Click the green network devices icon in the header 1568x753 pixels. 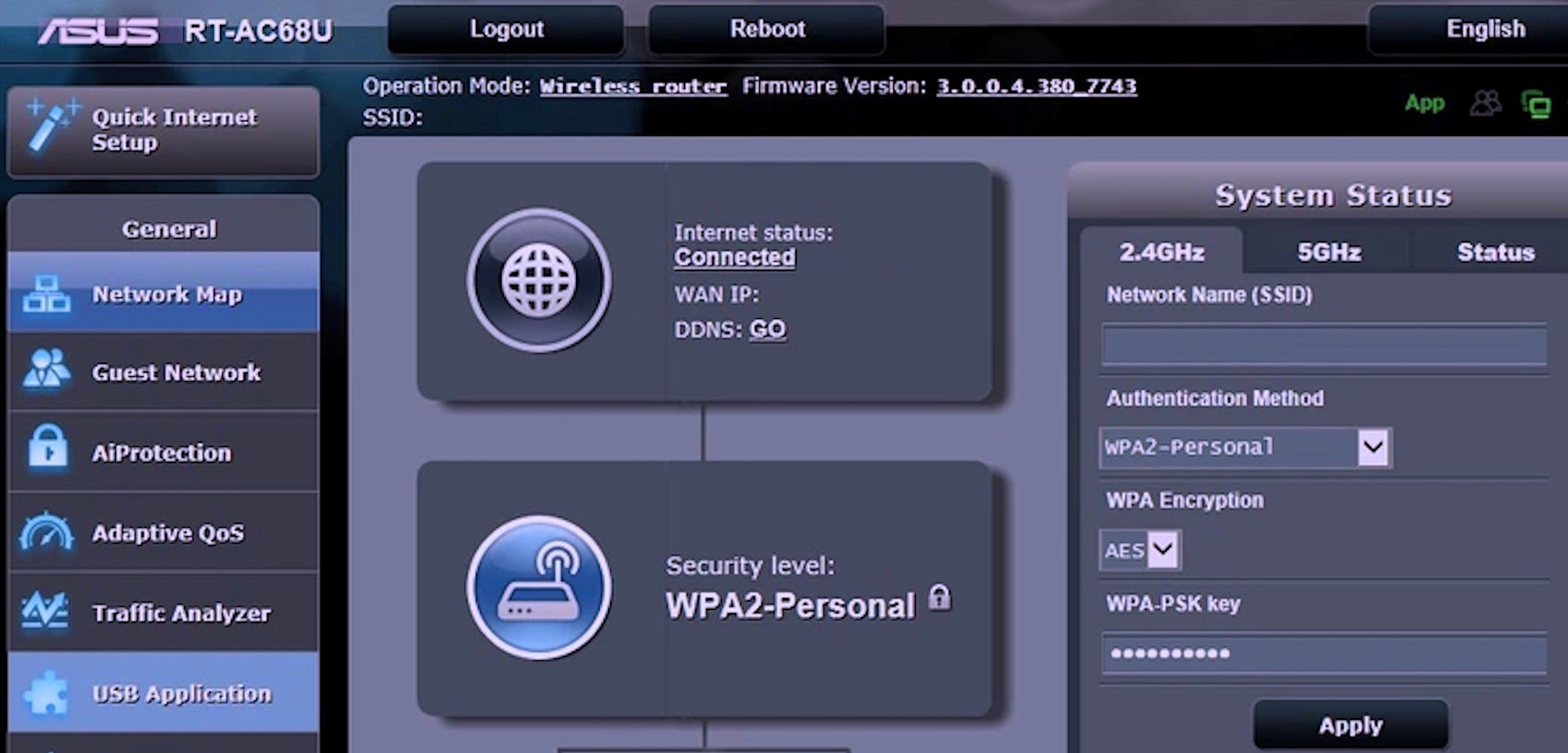pyautogui.click(x=1536, y=105)
